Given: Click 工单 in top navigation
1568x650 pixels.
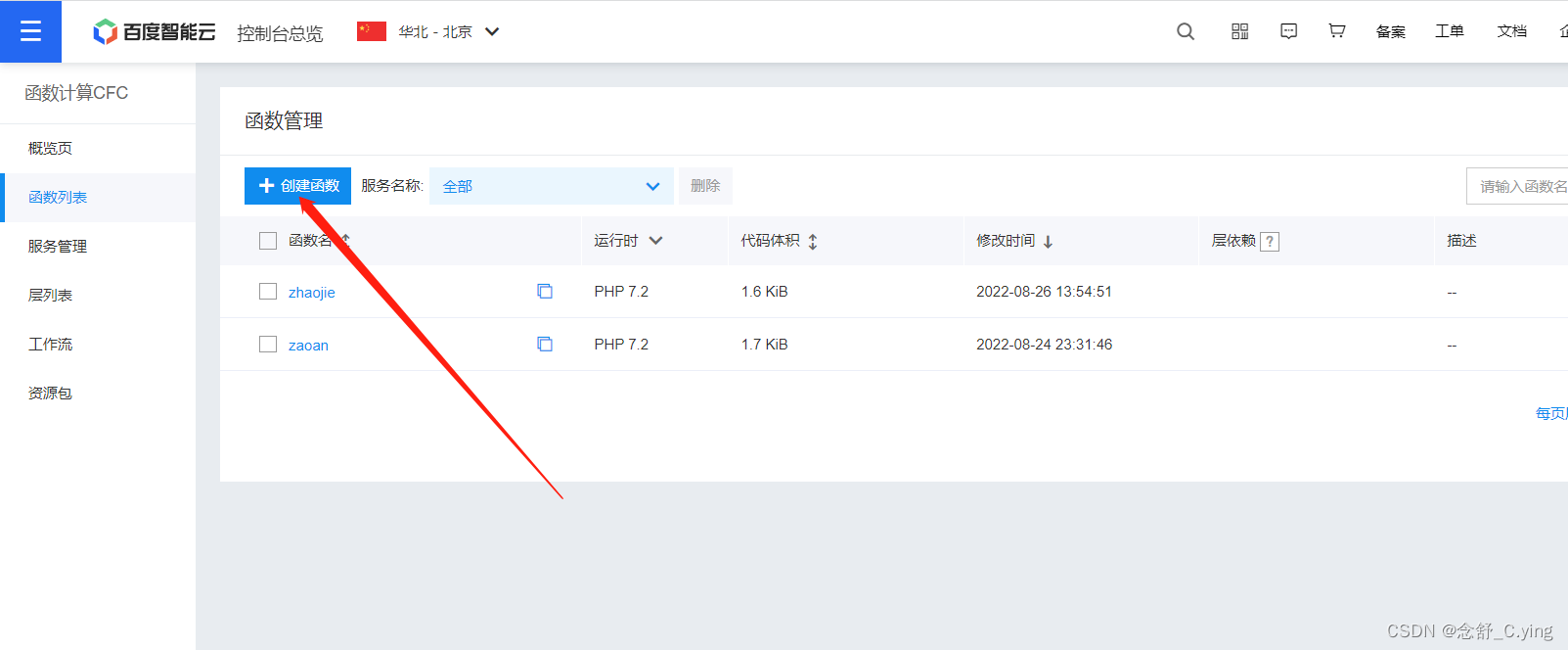Looking at the screenshot, I should tap(1449, 31).
